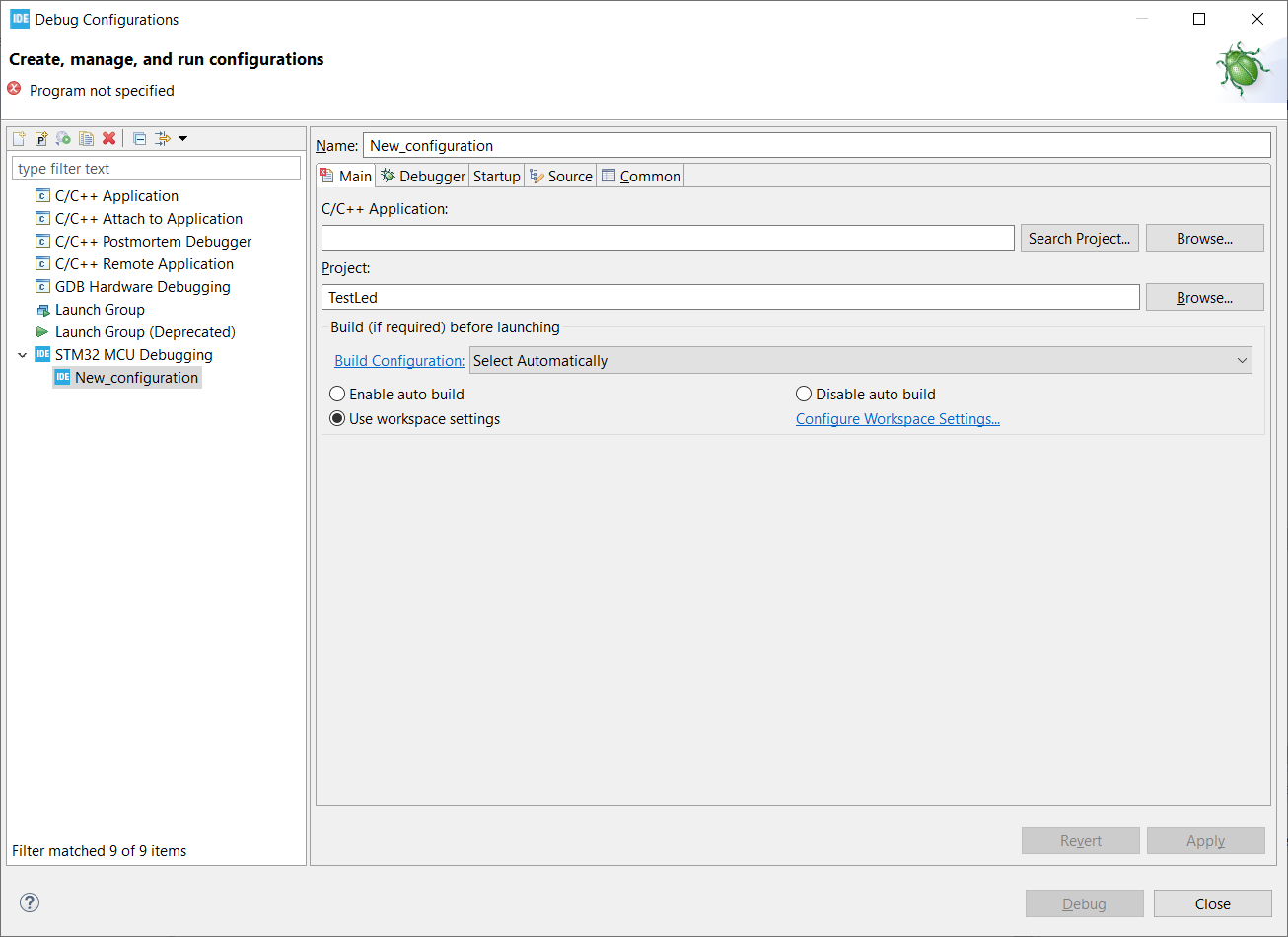Click the Revert button
This screenshot has height=937, width=1288.
pyautogui.click(x=1081, y=840)
